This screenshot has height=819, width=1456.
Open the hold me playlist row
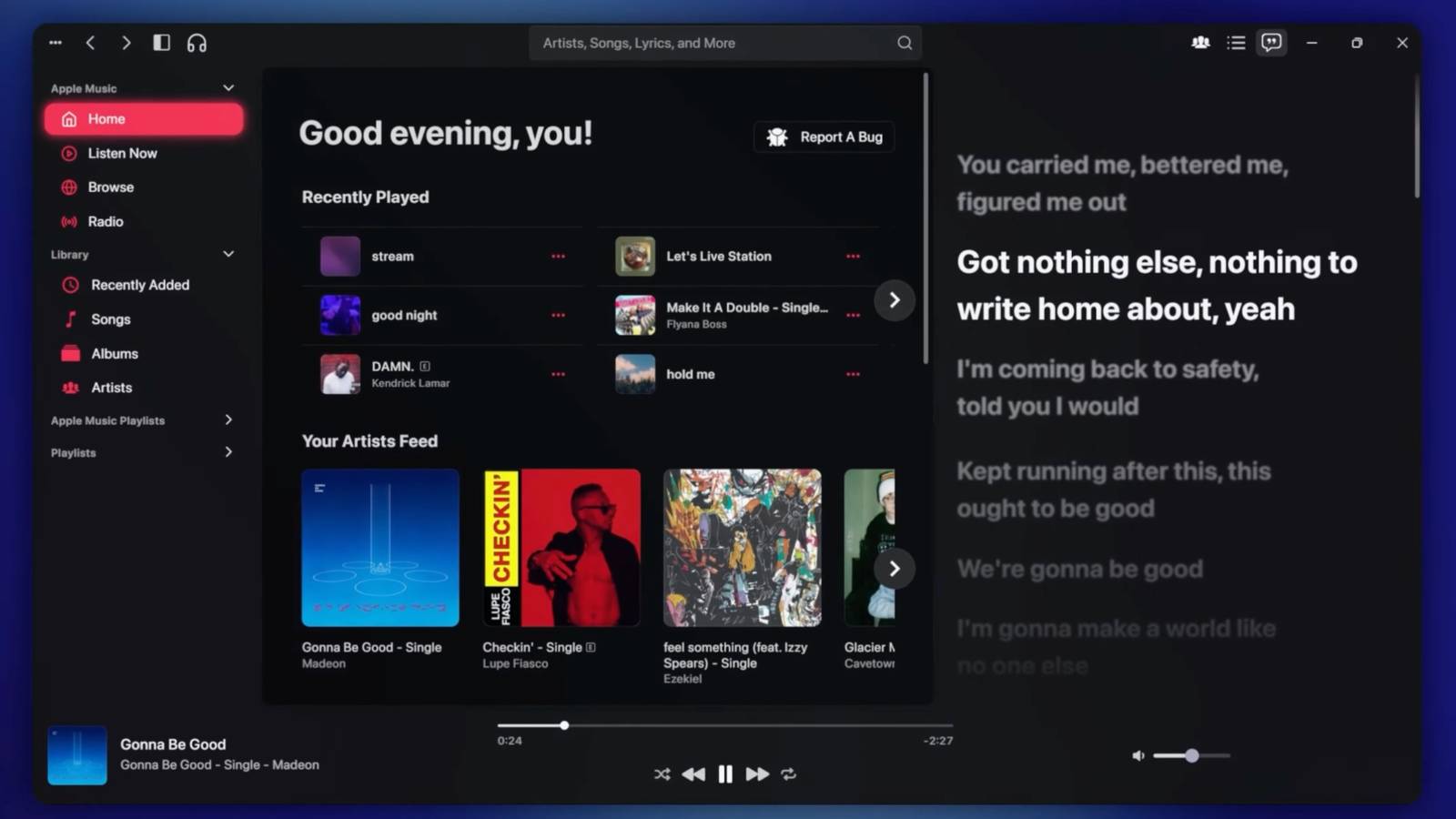(x=737, y=374)
